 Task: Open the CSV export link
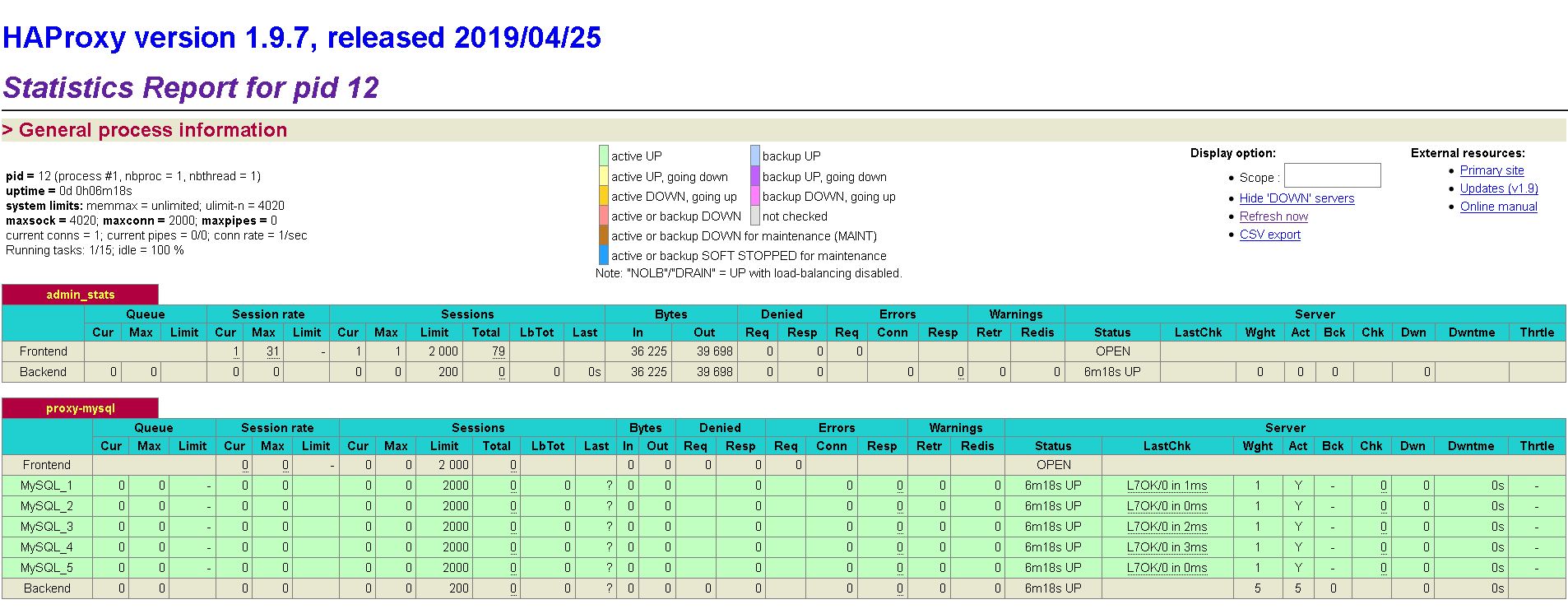pos(1270,235)
